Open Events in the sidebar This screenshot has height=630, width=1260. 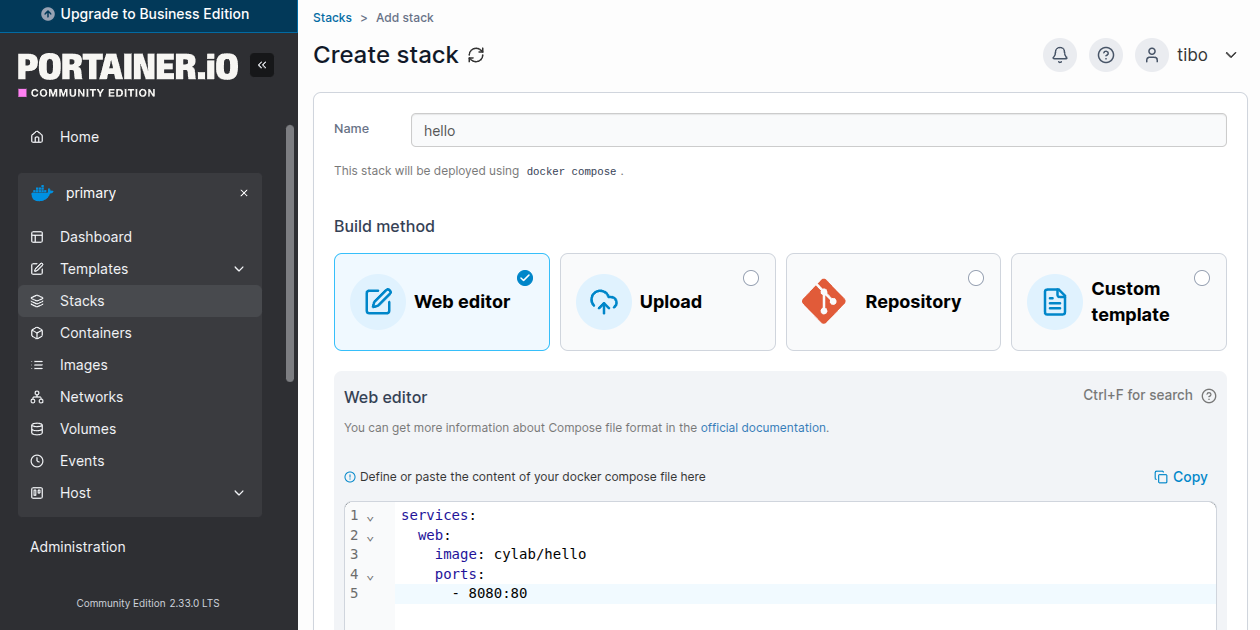point(140,461)
